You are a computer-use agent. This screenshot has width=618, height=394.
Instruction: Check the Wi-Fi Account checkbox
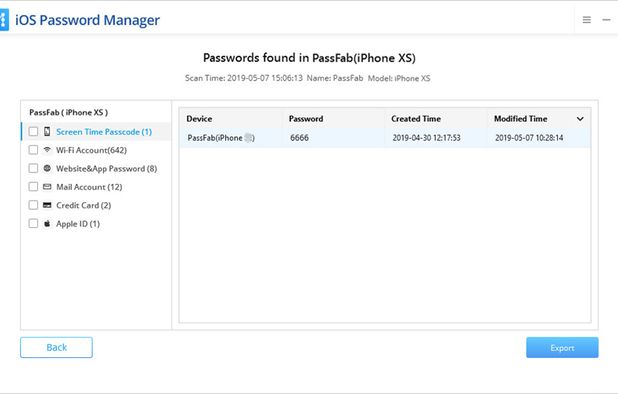coord(34,150)
